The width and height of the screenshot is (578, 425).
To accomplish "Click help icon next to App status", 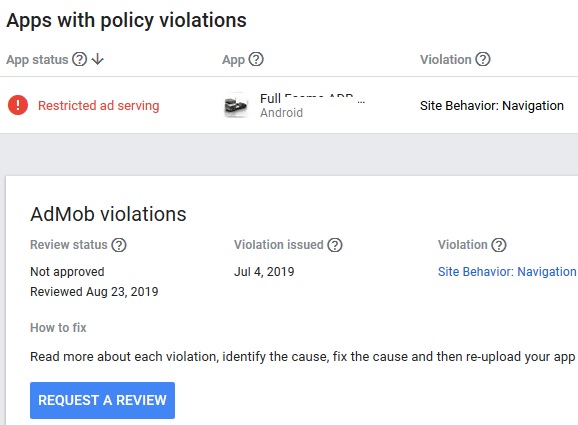I will (79, 59).
